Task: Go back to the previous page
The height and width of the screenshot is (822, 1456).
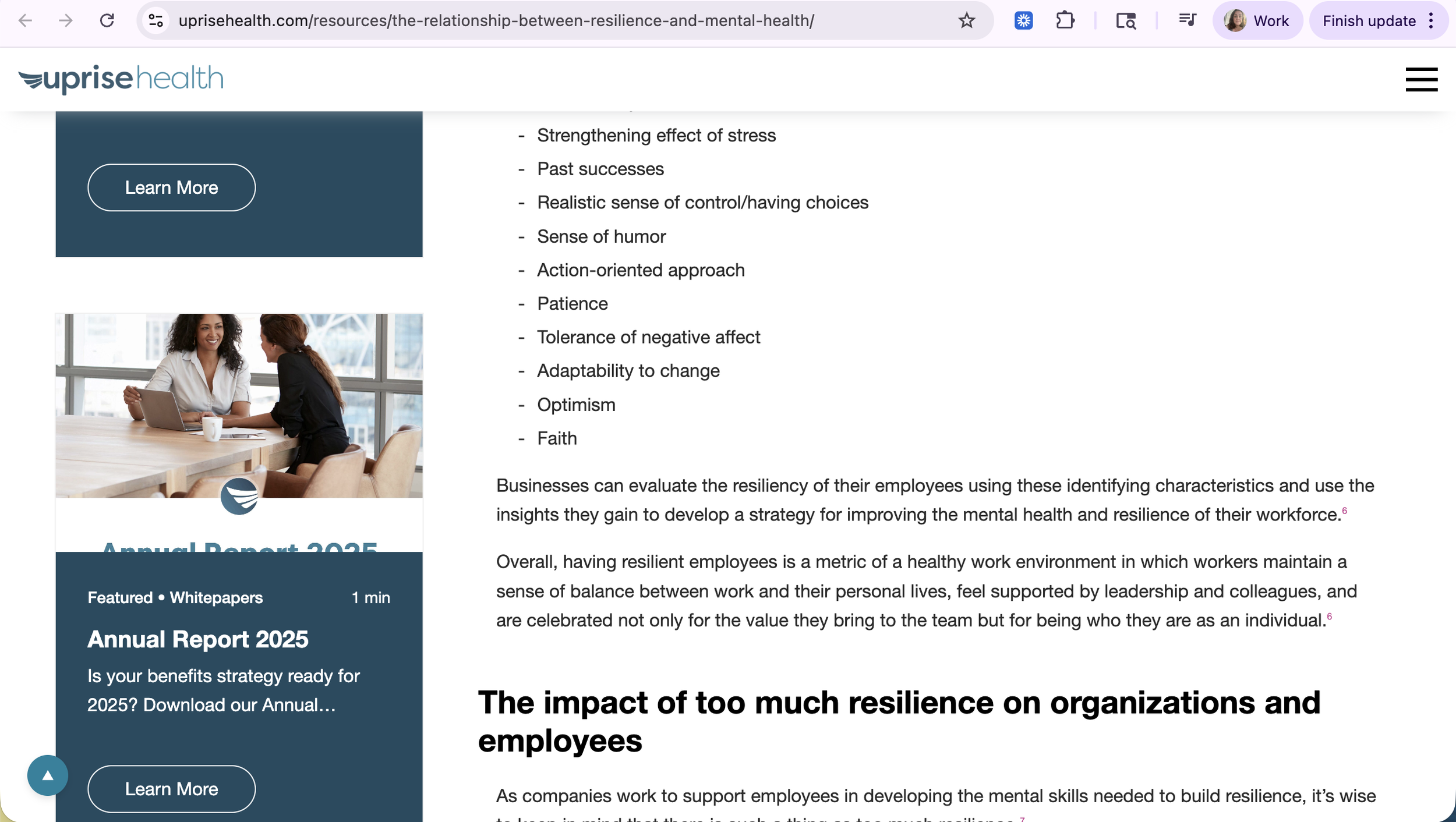Action: click(x=25, y=21)
